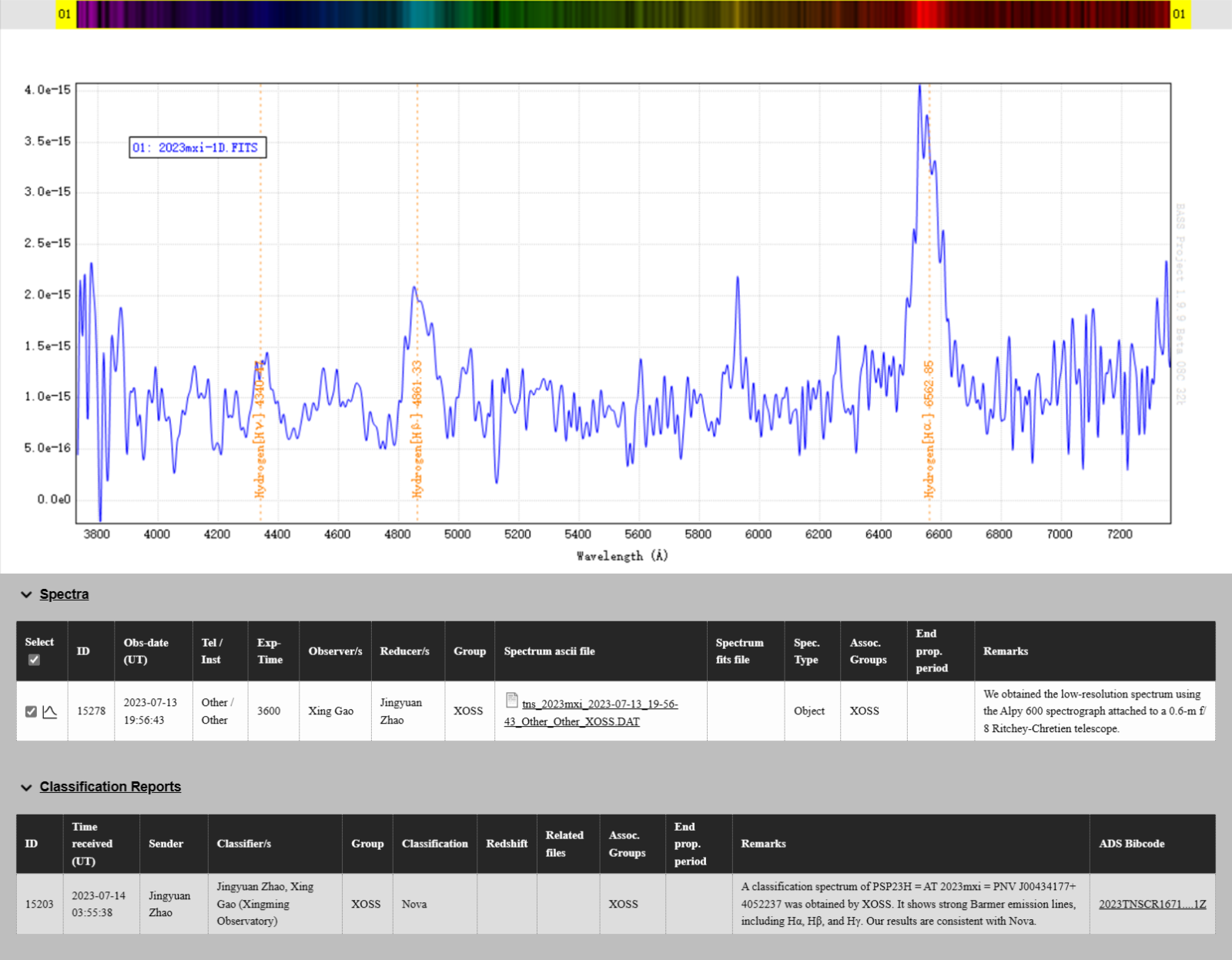Click observer name Xing Gao
Image resolution: width=1232 pixels, height=960 pixels.
(x=331, y=711)
